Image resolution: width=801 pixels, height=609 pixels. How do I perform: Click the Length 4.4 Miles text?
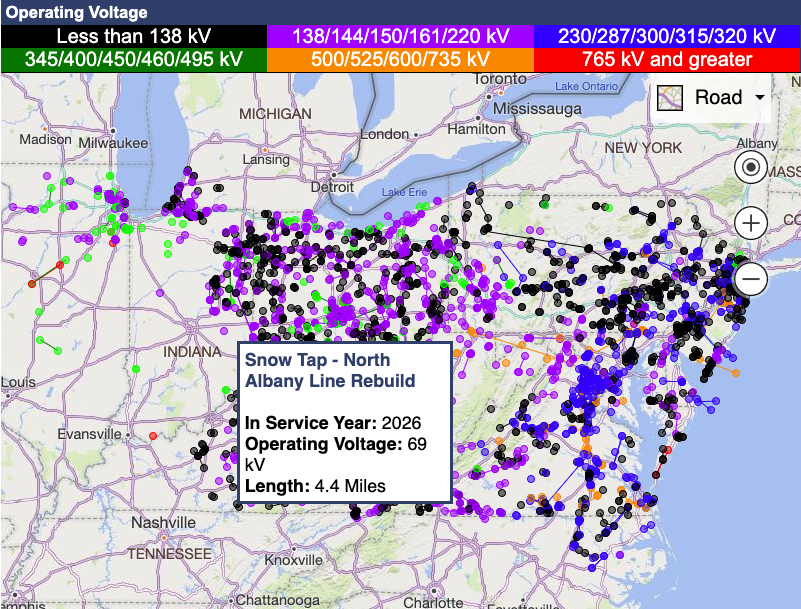click(315, 486)
